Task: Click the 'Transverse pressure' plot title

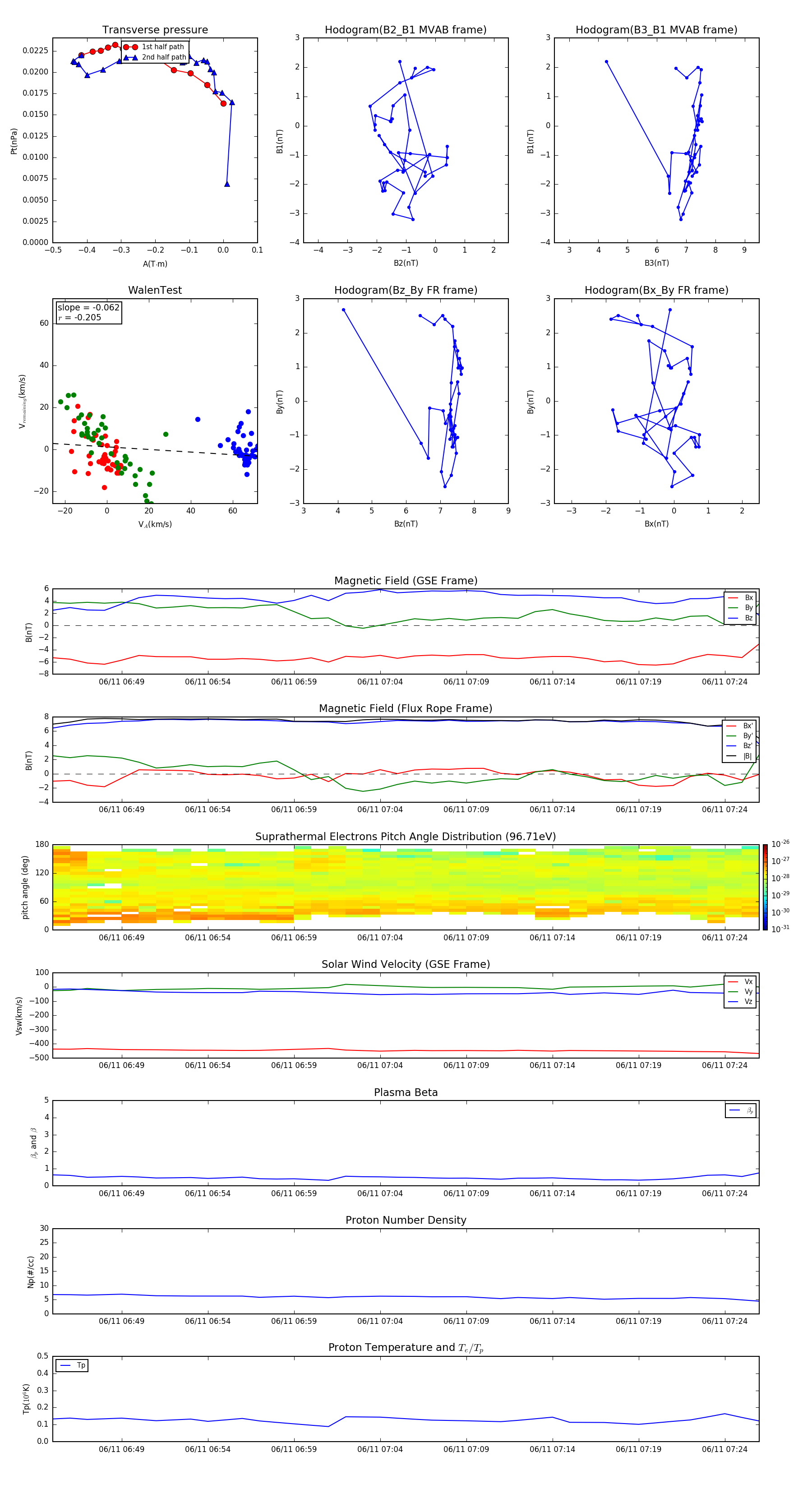Action: click(155, 30)
